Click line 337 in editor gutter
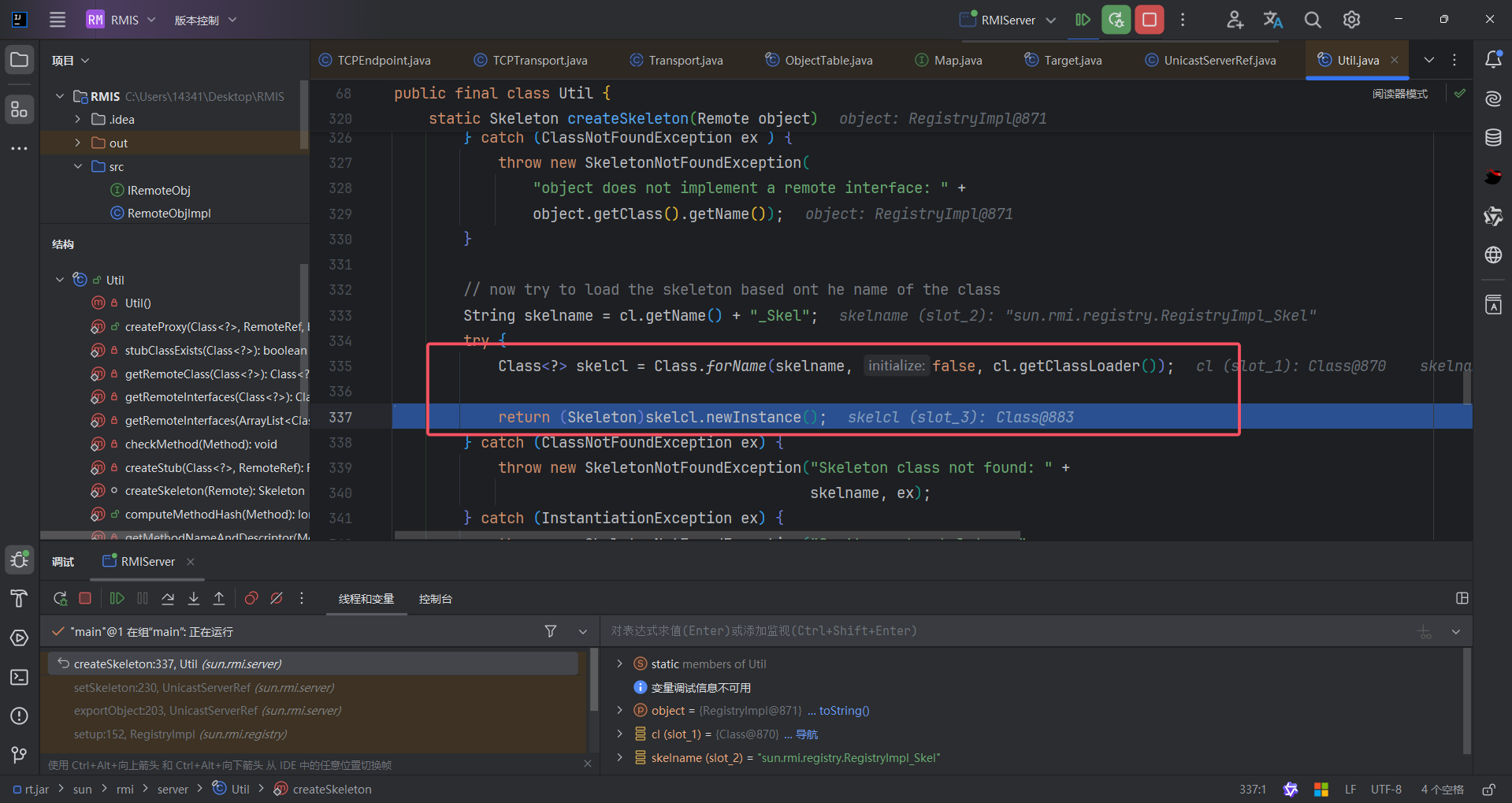The height and width of the screenshot is (803, 1512). click(x=340, y=417)
